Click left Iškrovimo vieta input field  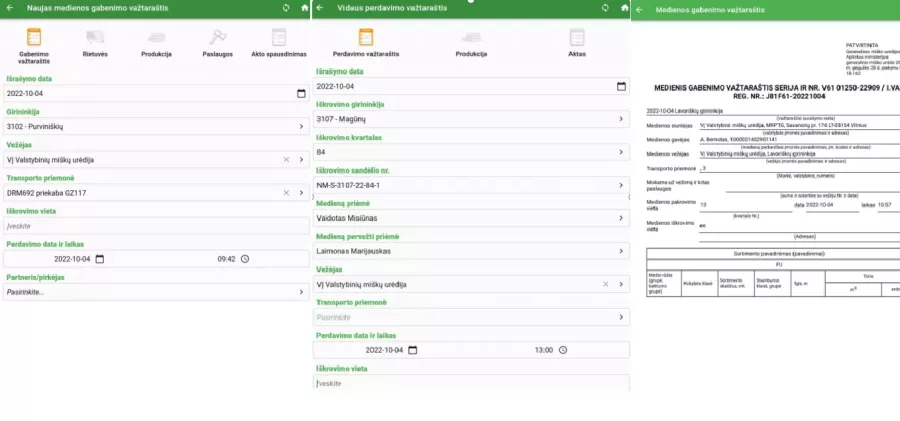tap(155, 226)
